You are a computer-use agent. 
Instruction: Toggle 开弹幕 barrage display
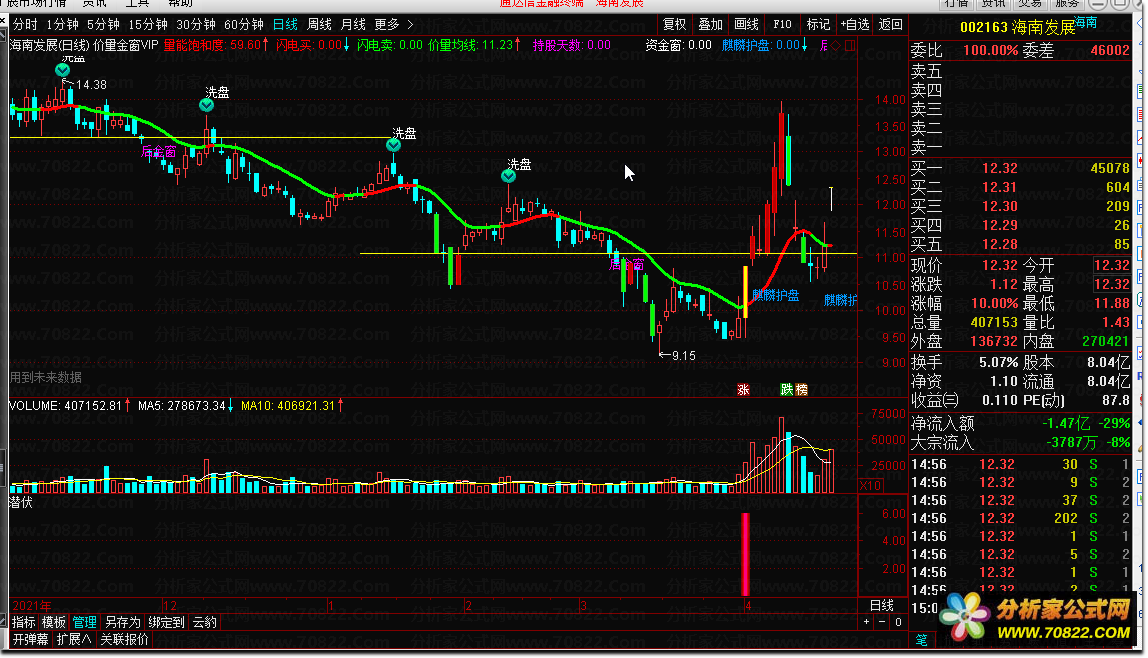coord(31,640)
